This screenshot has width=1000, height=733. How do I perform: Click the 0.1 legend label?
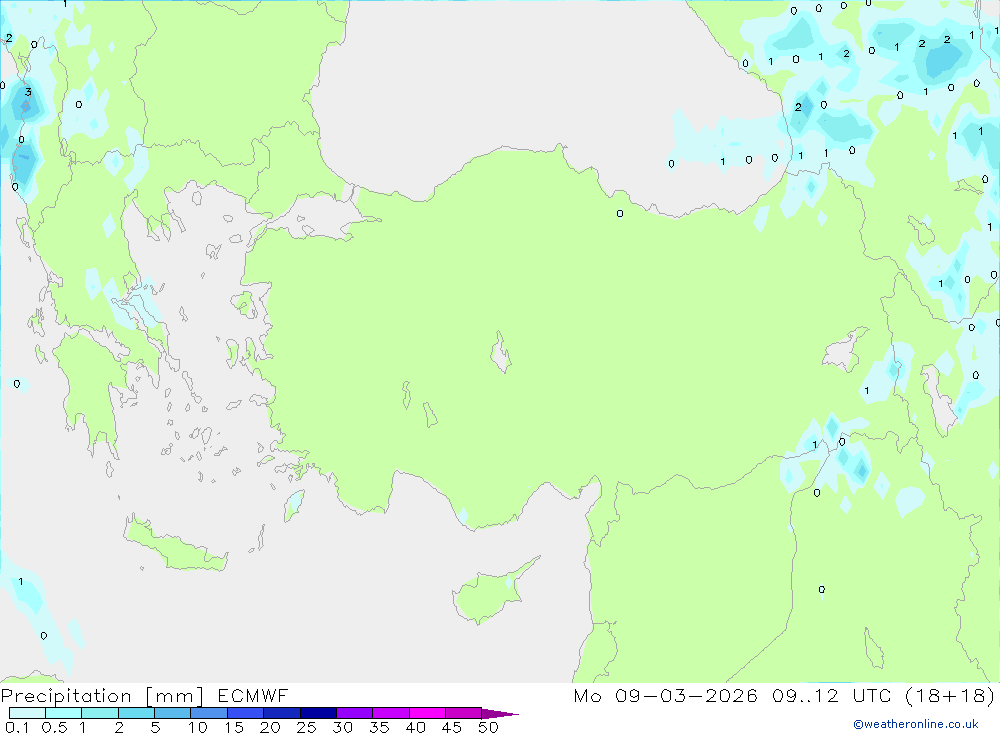pyautogui.click(x=17, y=727)
